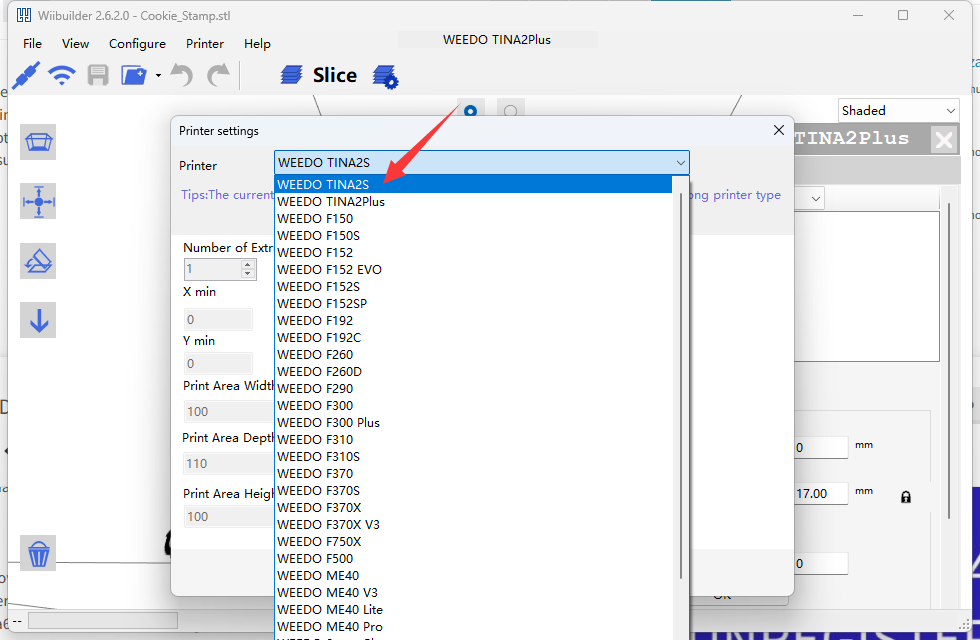The height and width of the screenshot is (640, 980).
Task: Click the printer list vertical scrollbar
Action: 682,380
